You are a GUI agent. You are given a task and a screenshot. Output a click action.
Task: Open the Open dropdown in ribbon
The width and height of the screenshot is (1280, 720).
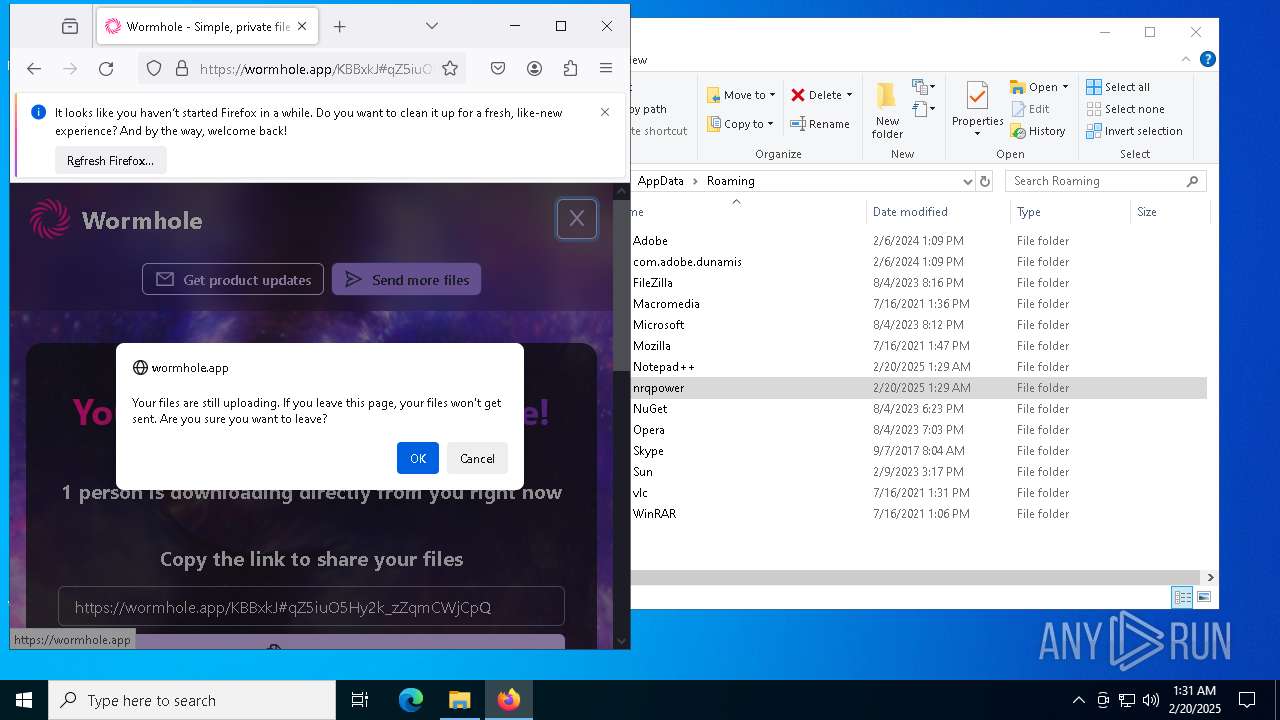click(x=1039, y=87)
